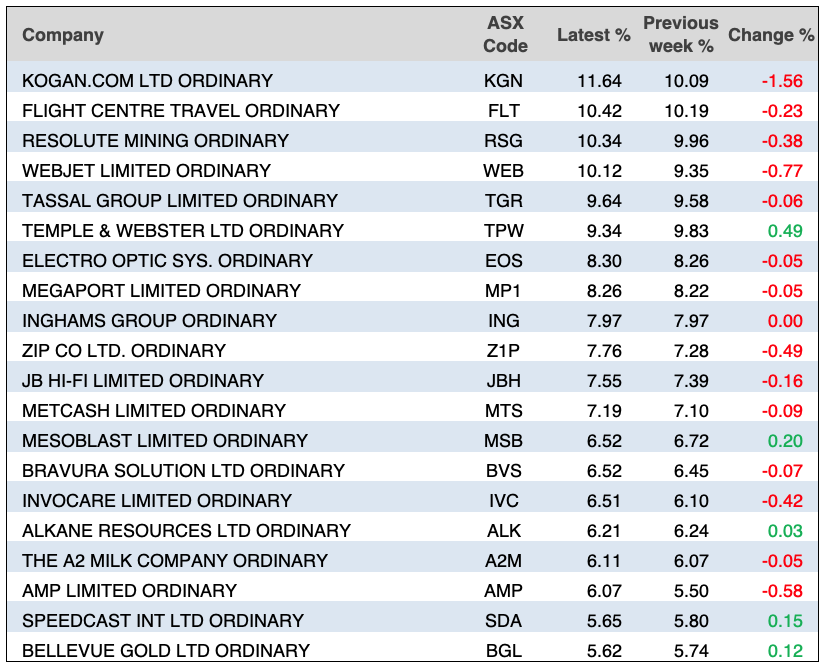Select the FLT ticker code
Image resolution: width=825 pixels, height=668 pixels.
coord(503,110)
